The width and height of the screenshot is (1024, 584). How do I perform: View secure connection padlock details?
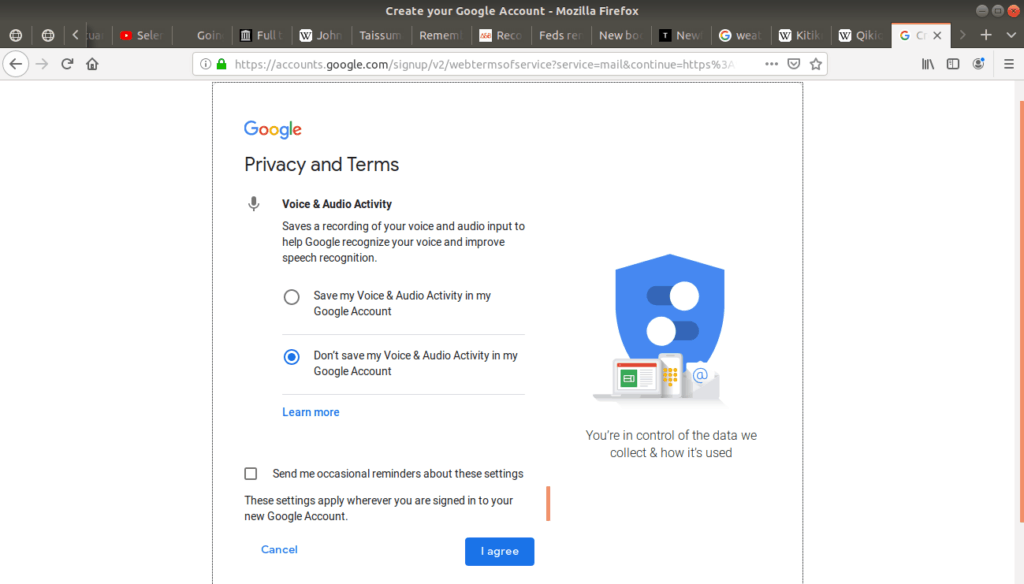(x=221, y=64)
